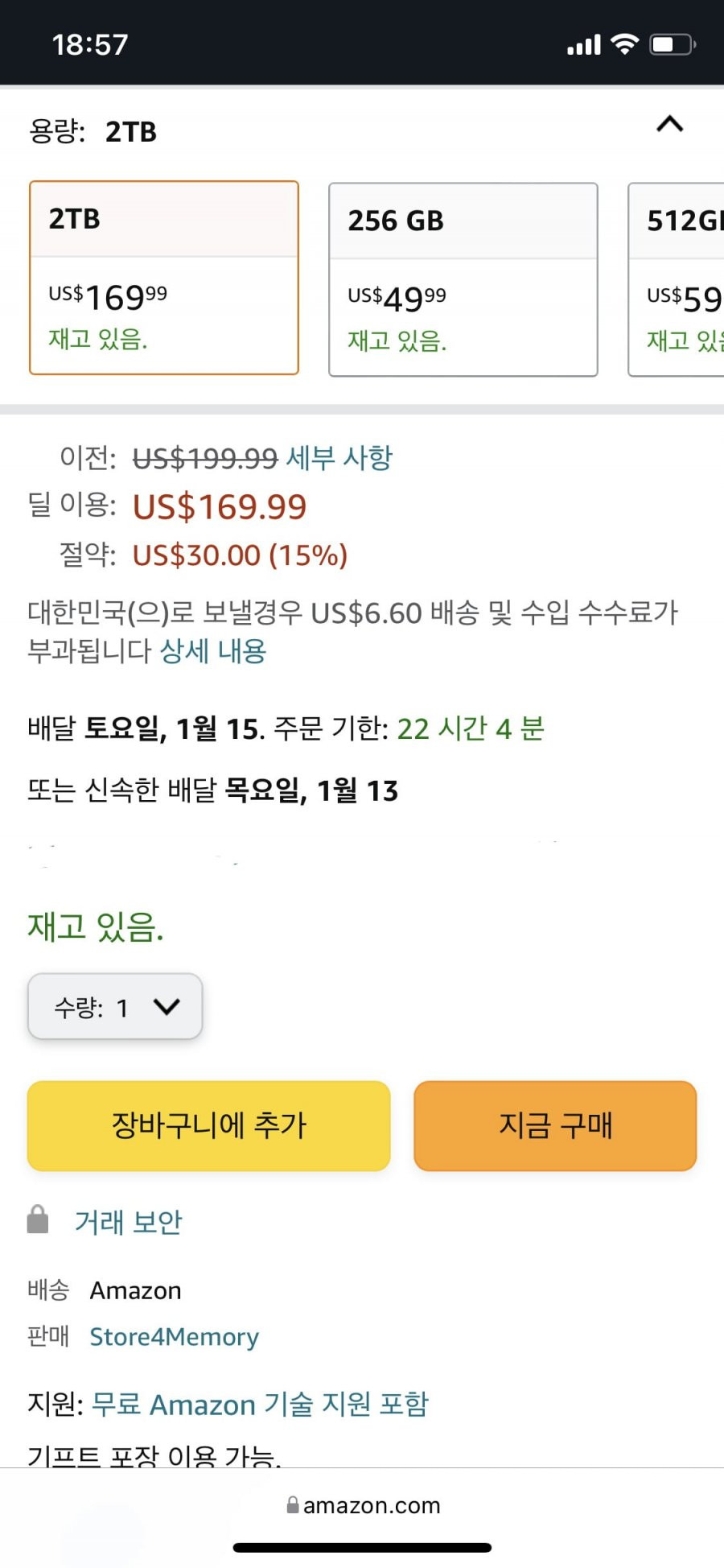
Task: Click the padlock secure transaction icon
Action: point(38,1219)
